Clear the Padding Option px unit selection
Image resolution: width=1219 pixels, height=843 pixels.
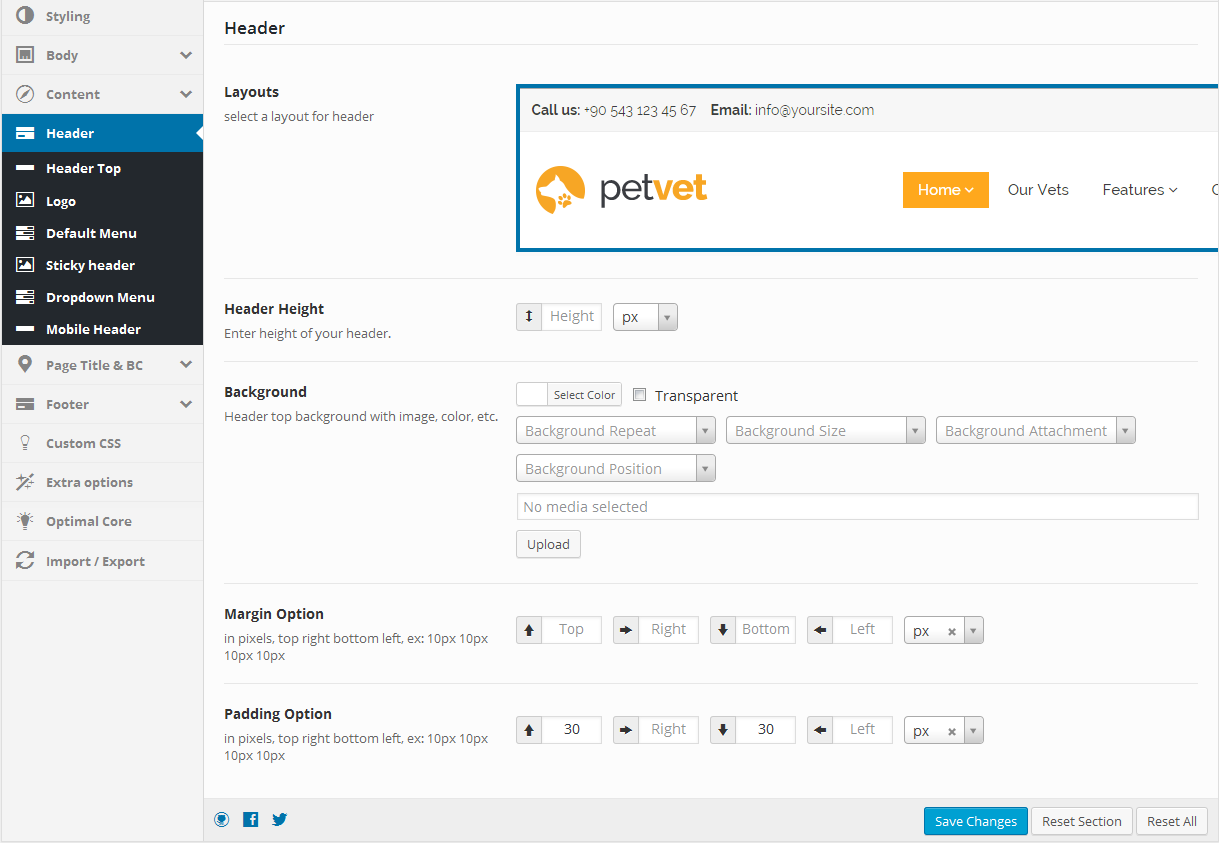[x=952, y=732]
